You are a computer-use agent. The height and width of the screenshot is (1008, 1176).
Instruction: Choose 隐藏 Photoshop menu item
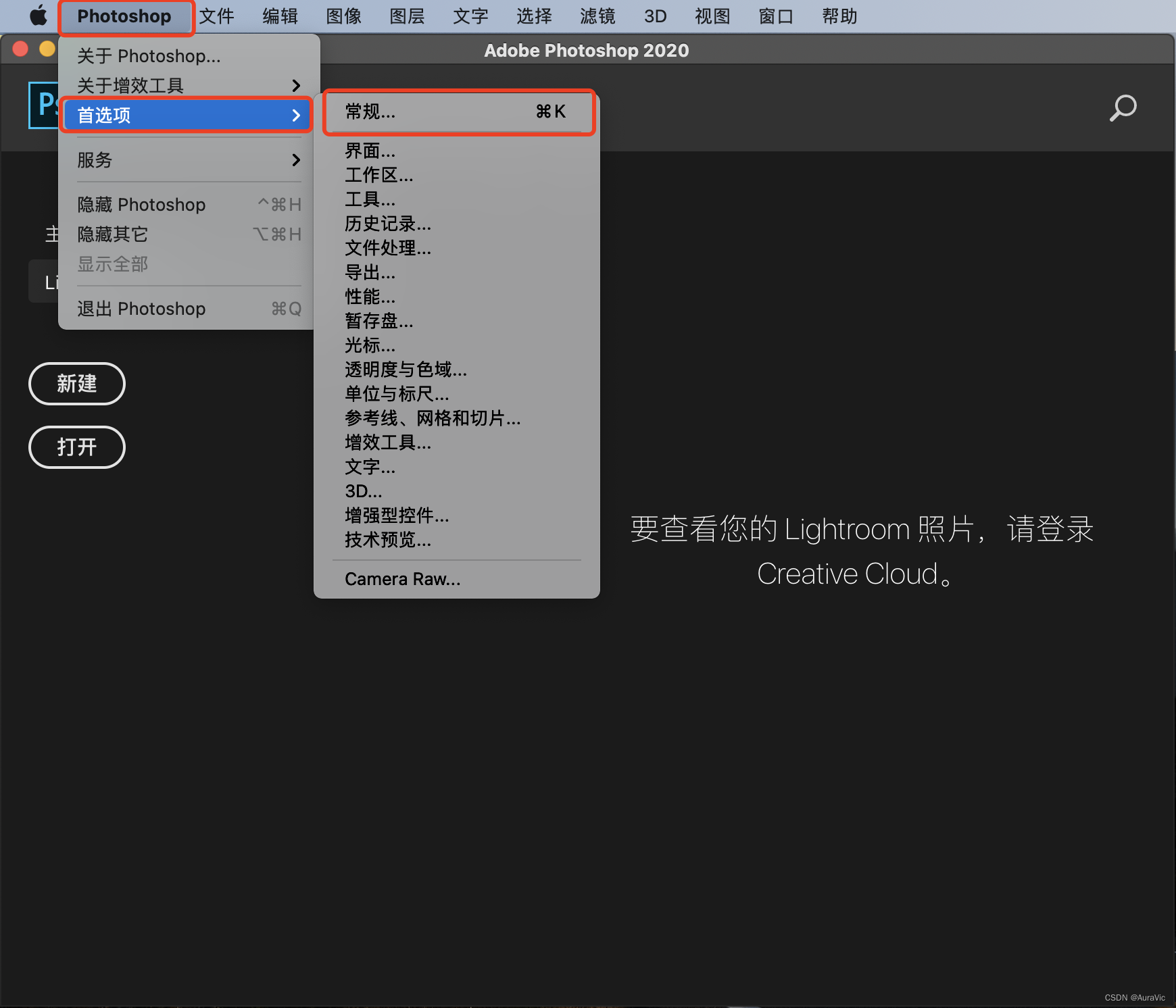click(x=189, y=204)
